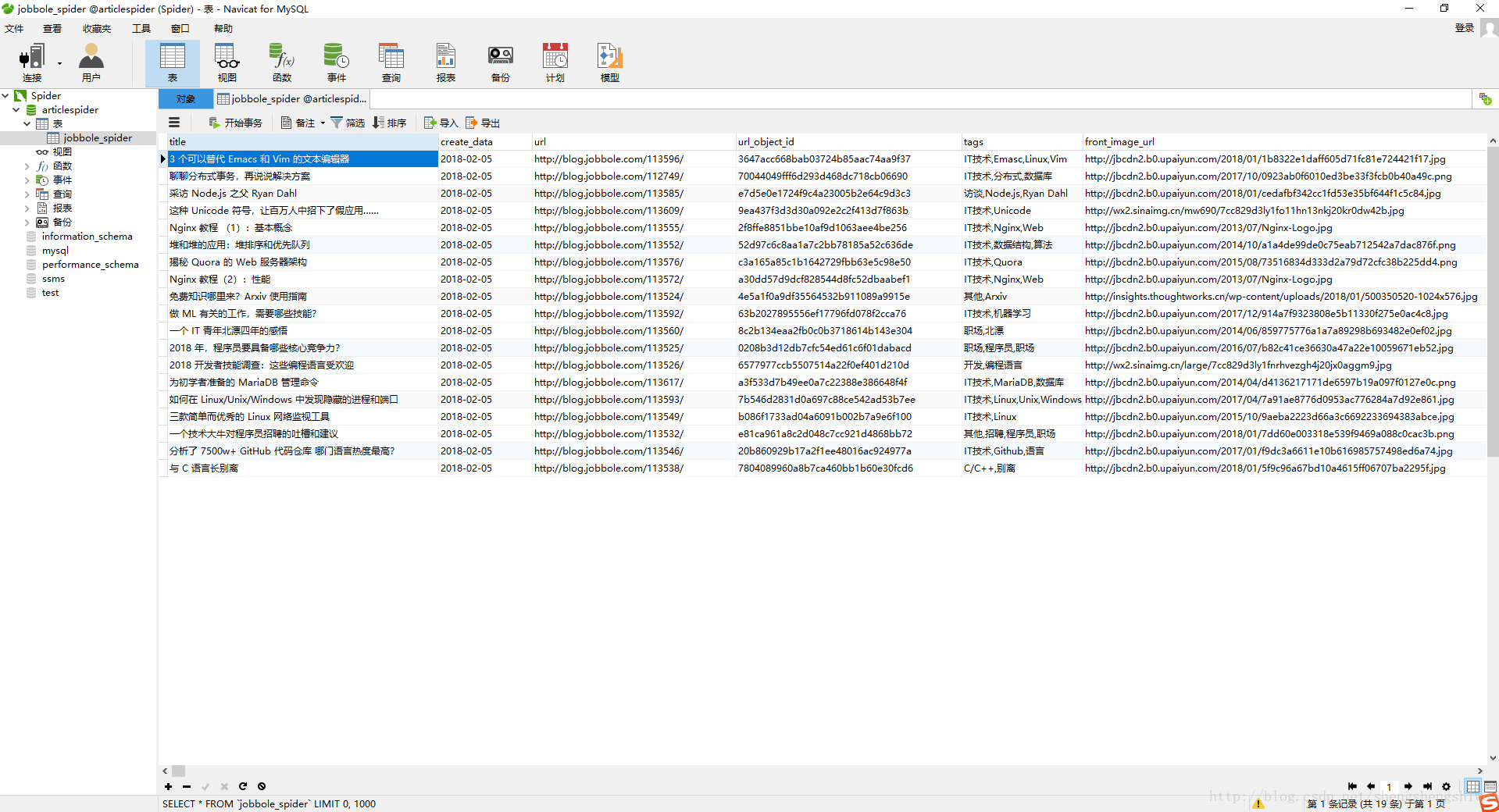Switch to the 对象 tab
Image resolution: width=1499 pixels, height=812 pixels.
[x=186, y=99]
